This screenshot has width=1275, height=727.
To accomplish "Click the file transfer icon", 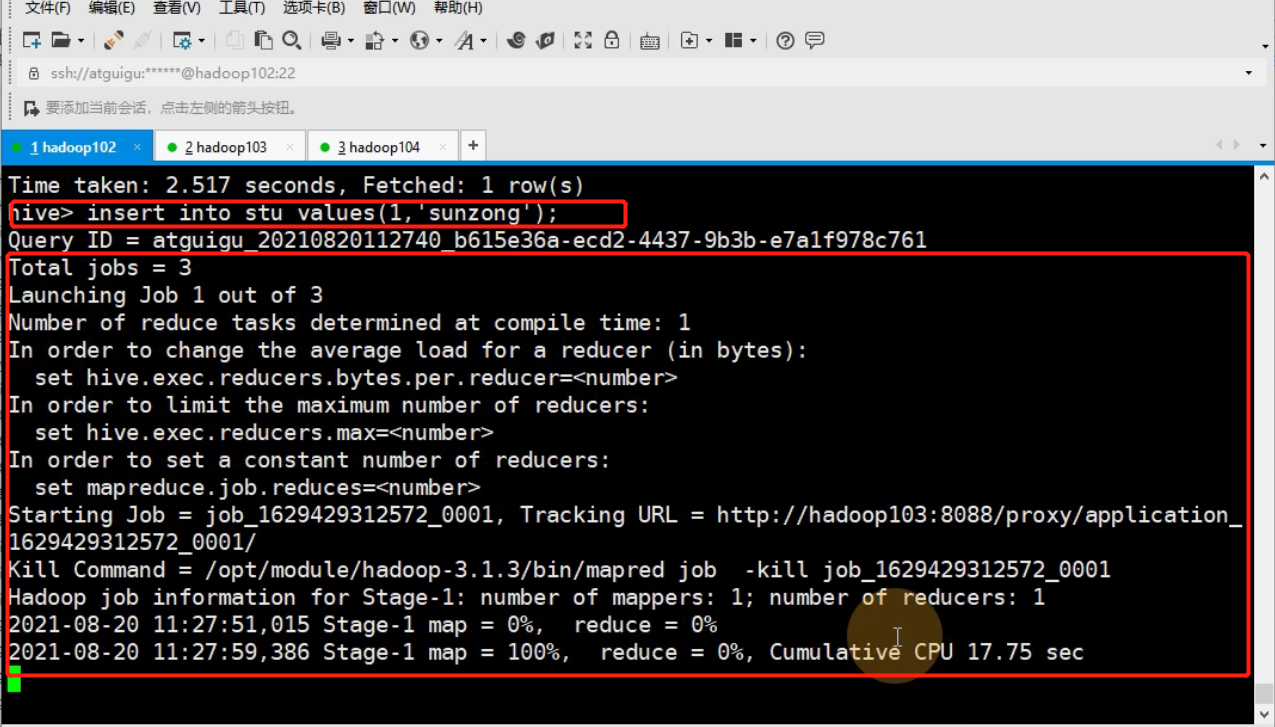I will point(375,40).
